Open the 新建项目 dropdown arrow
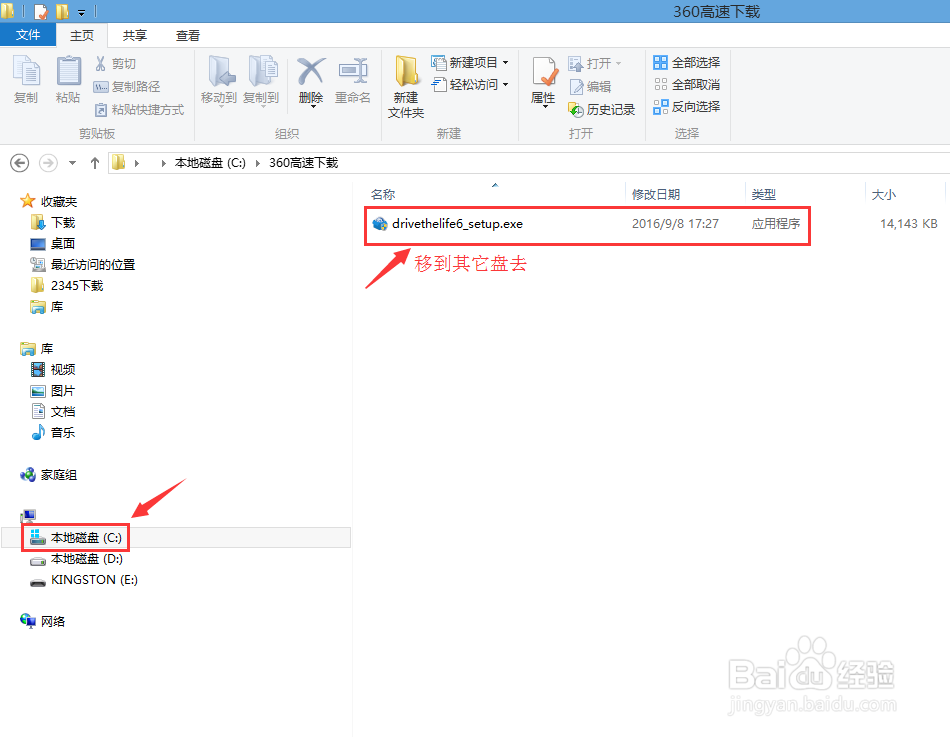950x737 pixels. pos(505,62)
